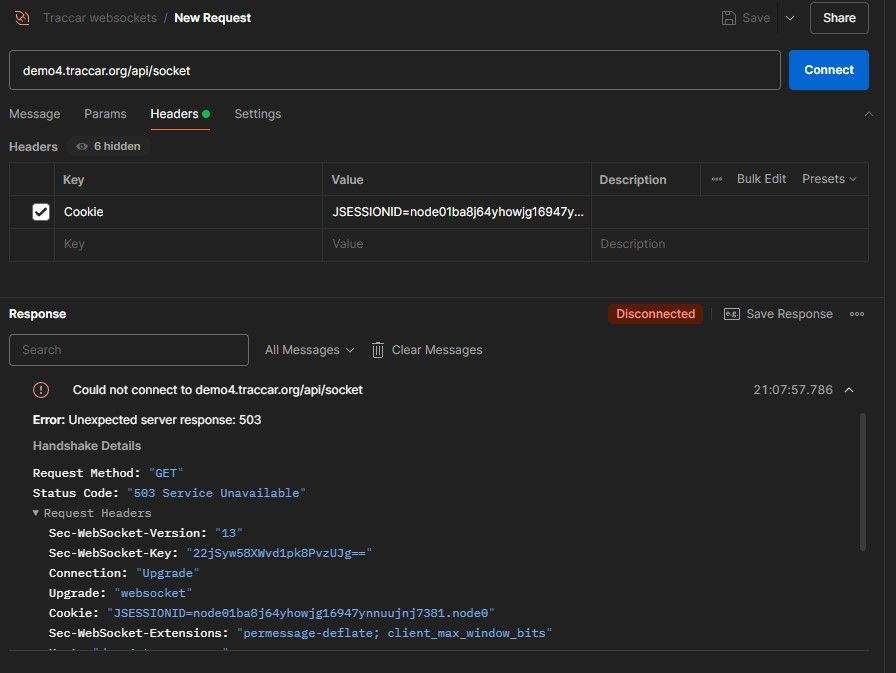
Task: Click the message Search input field
Action: (x=129, y=350)
